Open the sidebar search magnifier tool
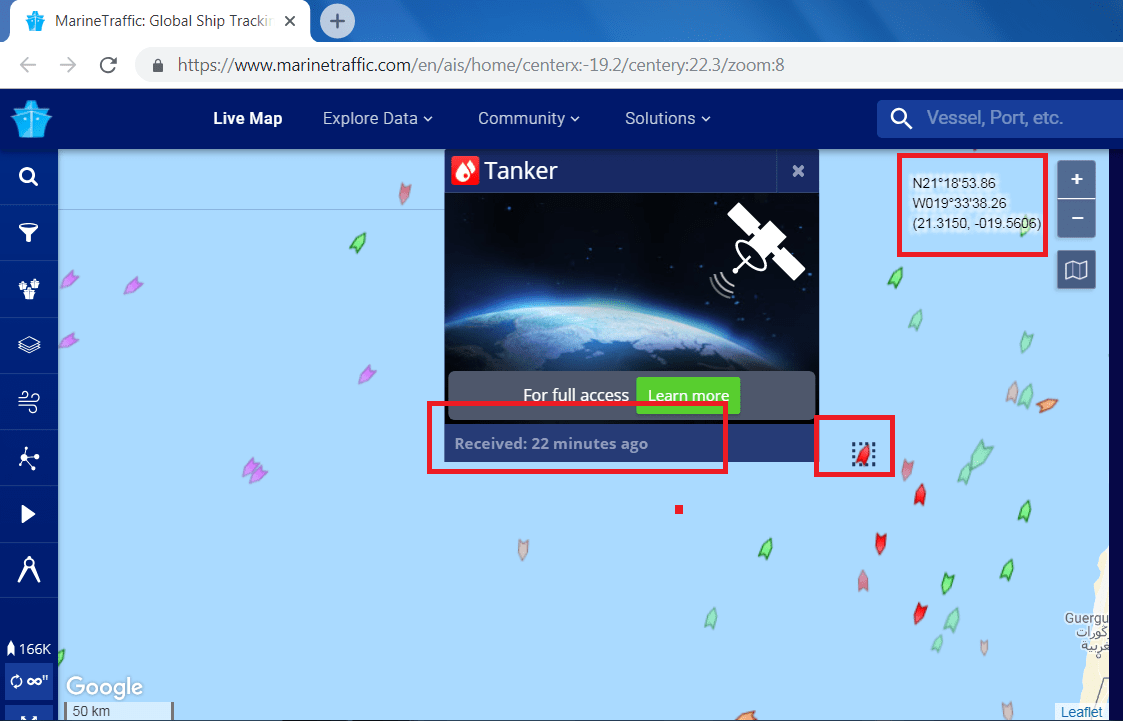1123x721 pixels. coord(29,176)
